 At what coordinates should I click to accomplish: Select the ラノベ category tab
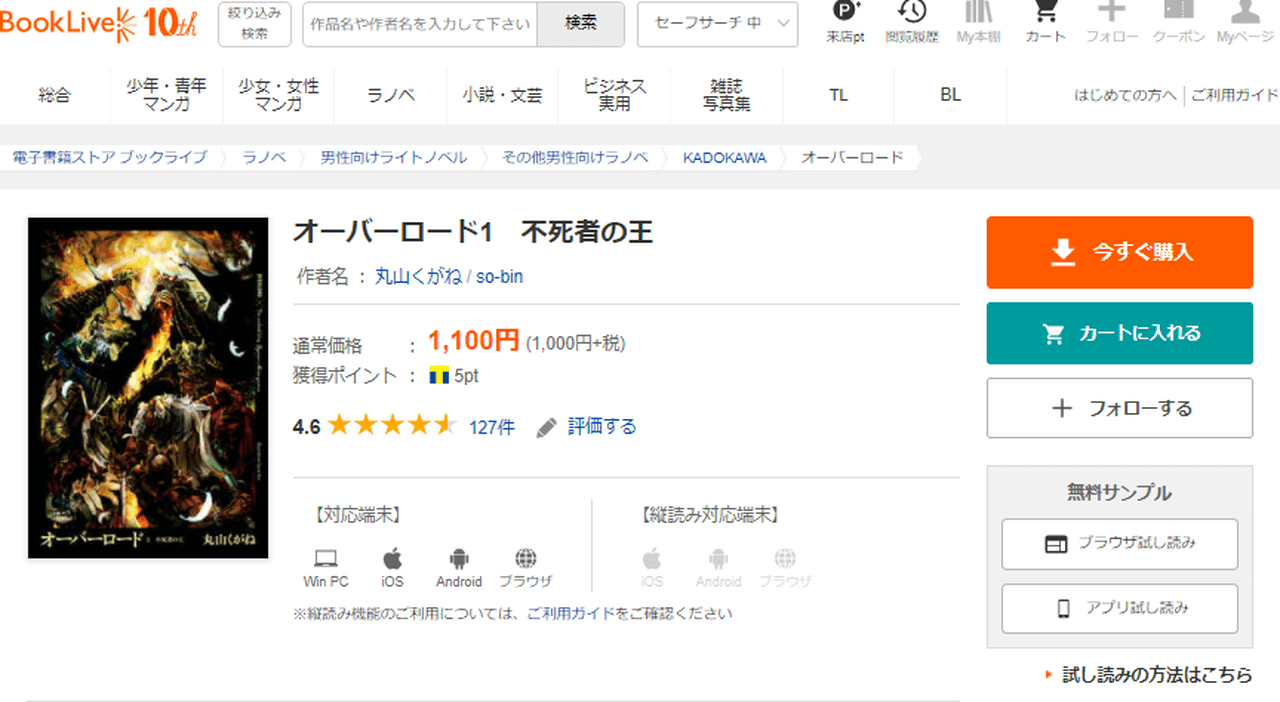pyautogui.click(x=391, y=95)
